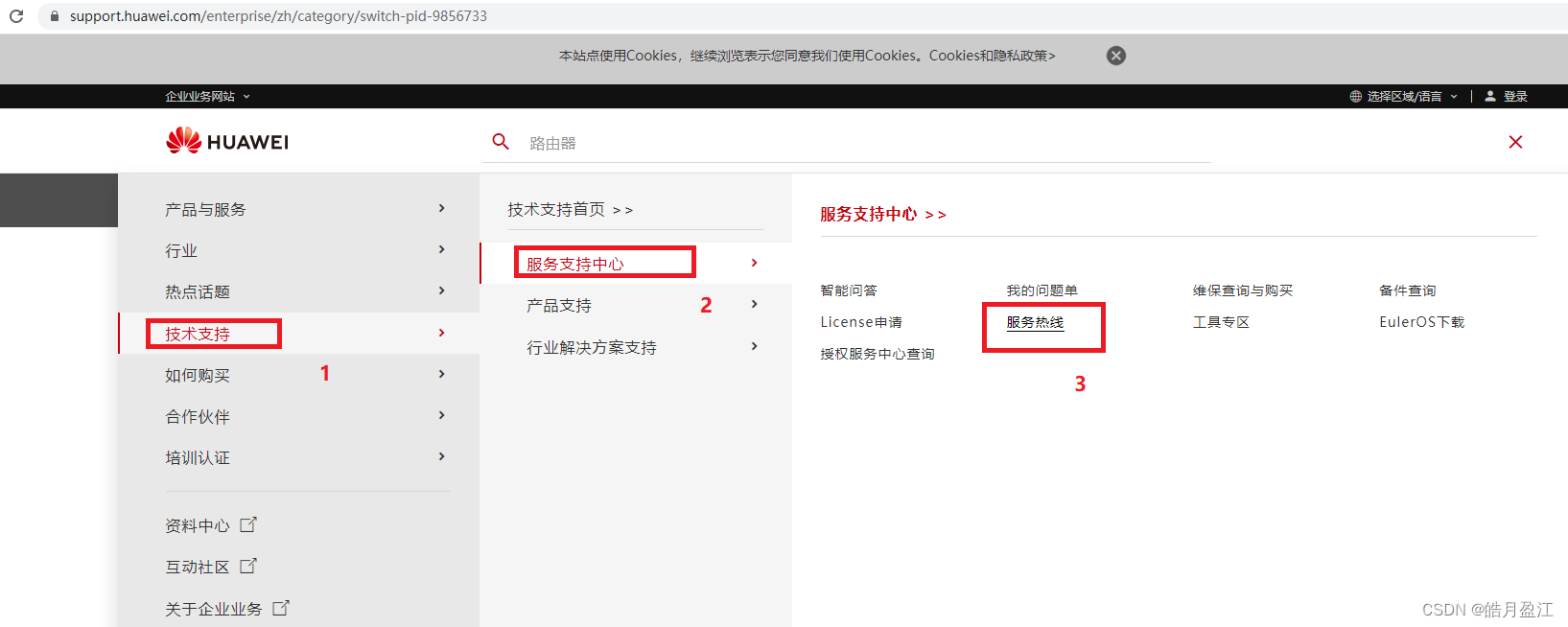This screenshot has height=627, width=1568.
Task: Open the 资料中心 external link
Action: [x=198, y=525]
